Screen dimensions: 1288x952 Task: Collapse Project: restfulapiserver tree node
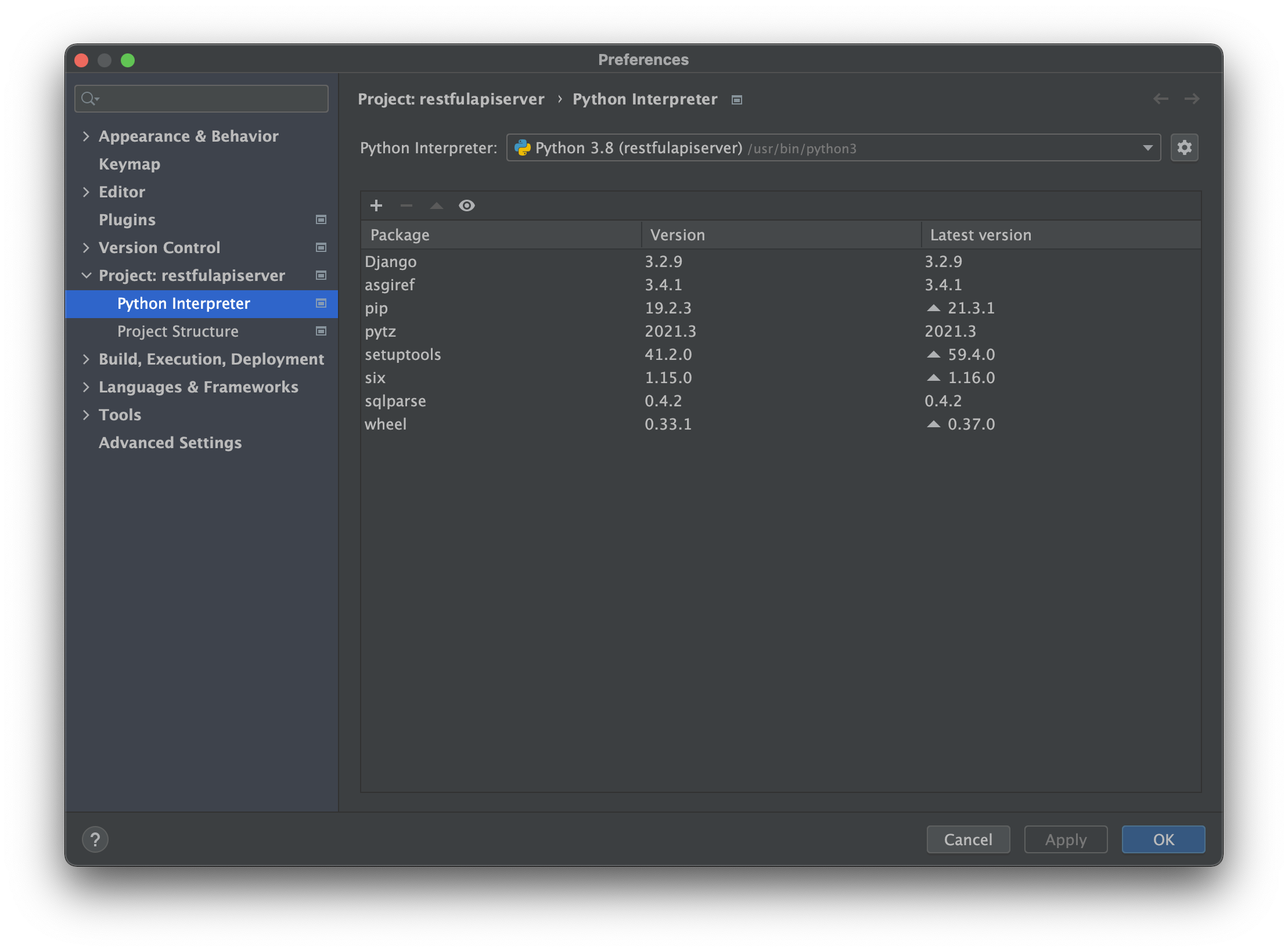point(86,276)
